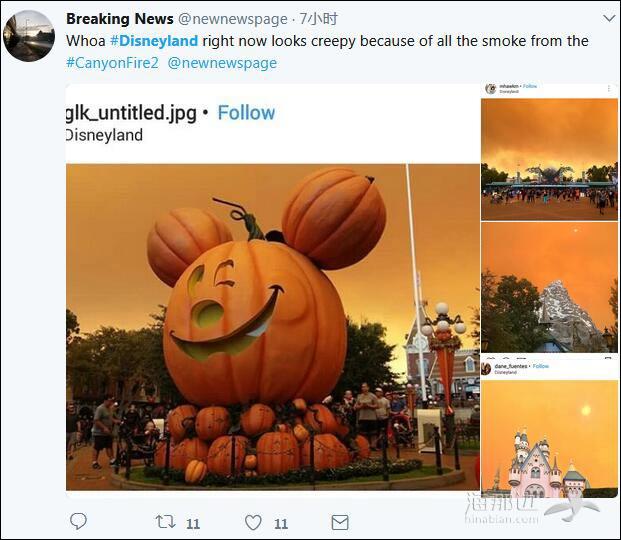Click the like count beside the heart
Screen dimensions: 621x540
coord(281,524)
